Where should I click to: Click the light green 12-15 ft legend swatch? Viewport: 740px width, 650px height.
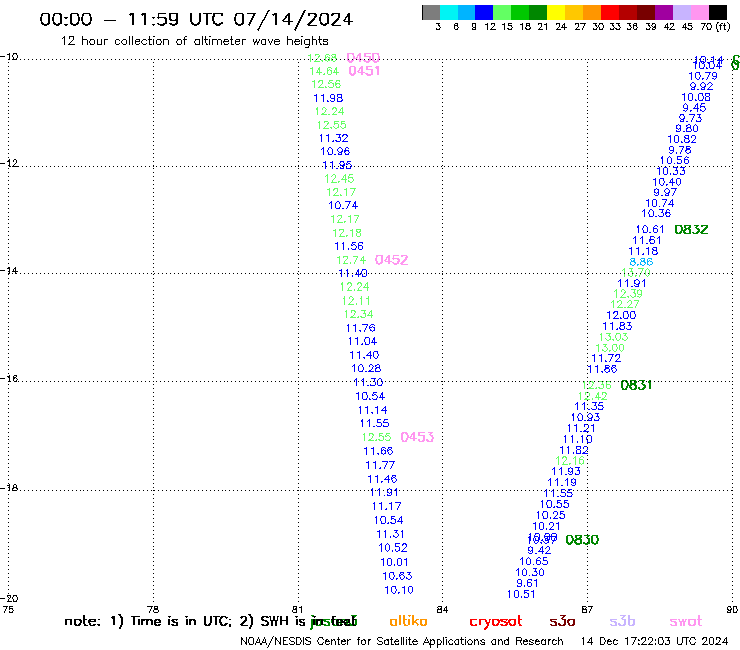(x=502, y=12)
